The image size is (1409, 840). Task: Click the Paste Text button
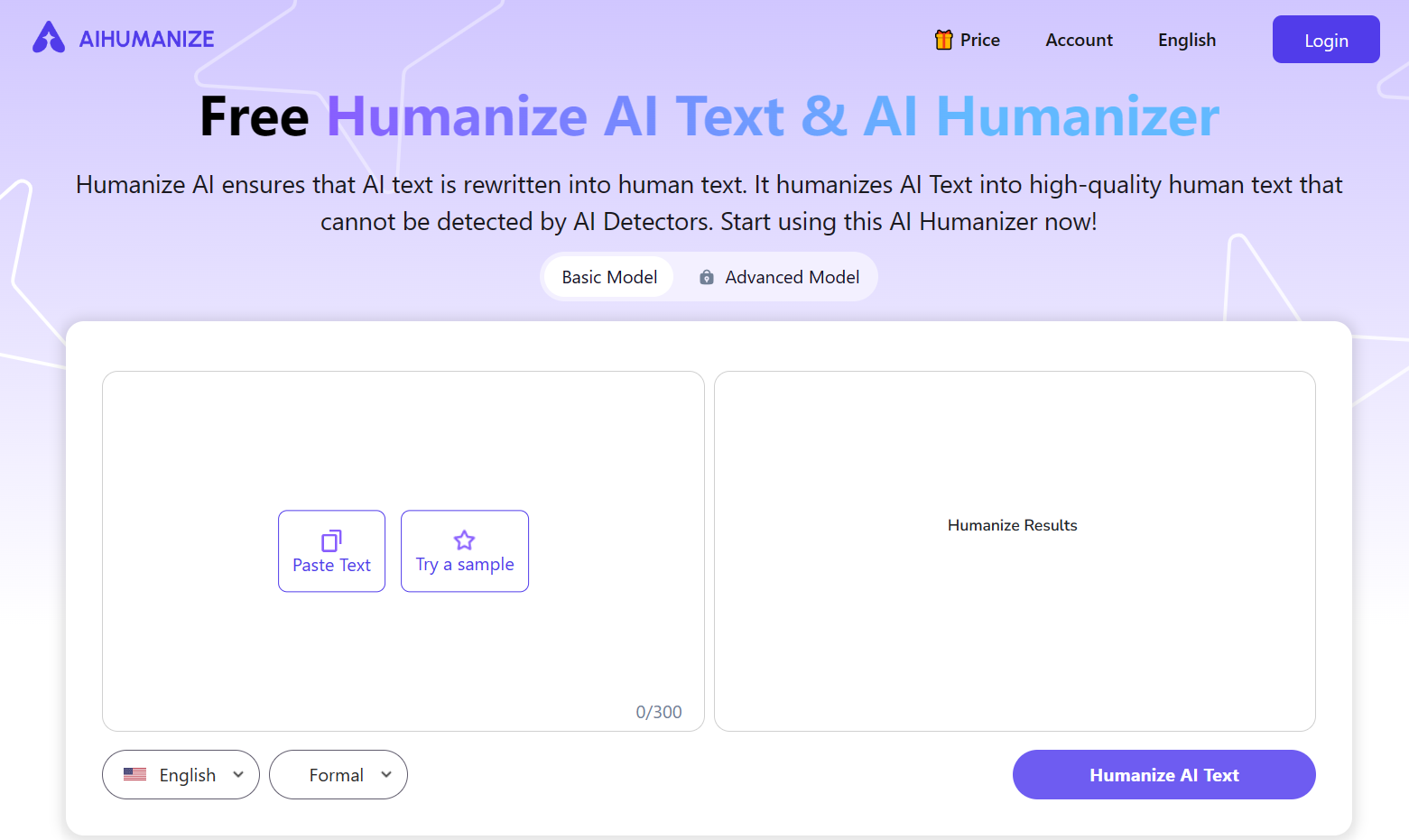coord(331,551)
